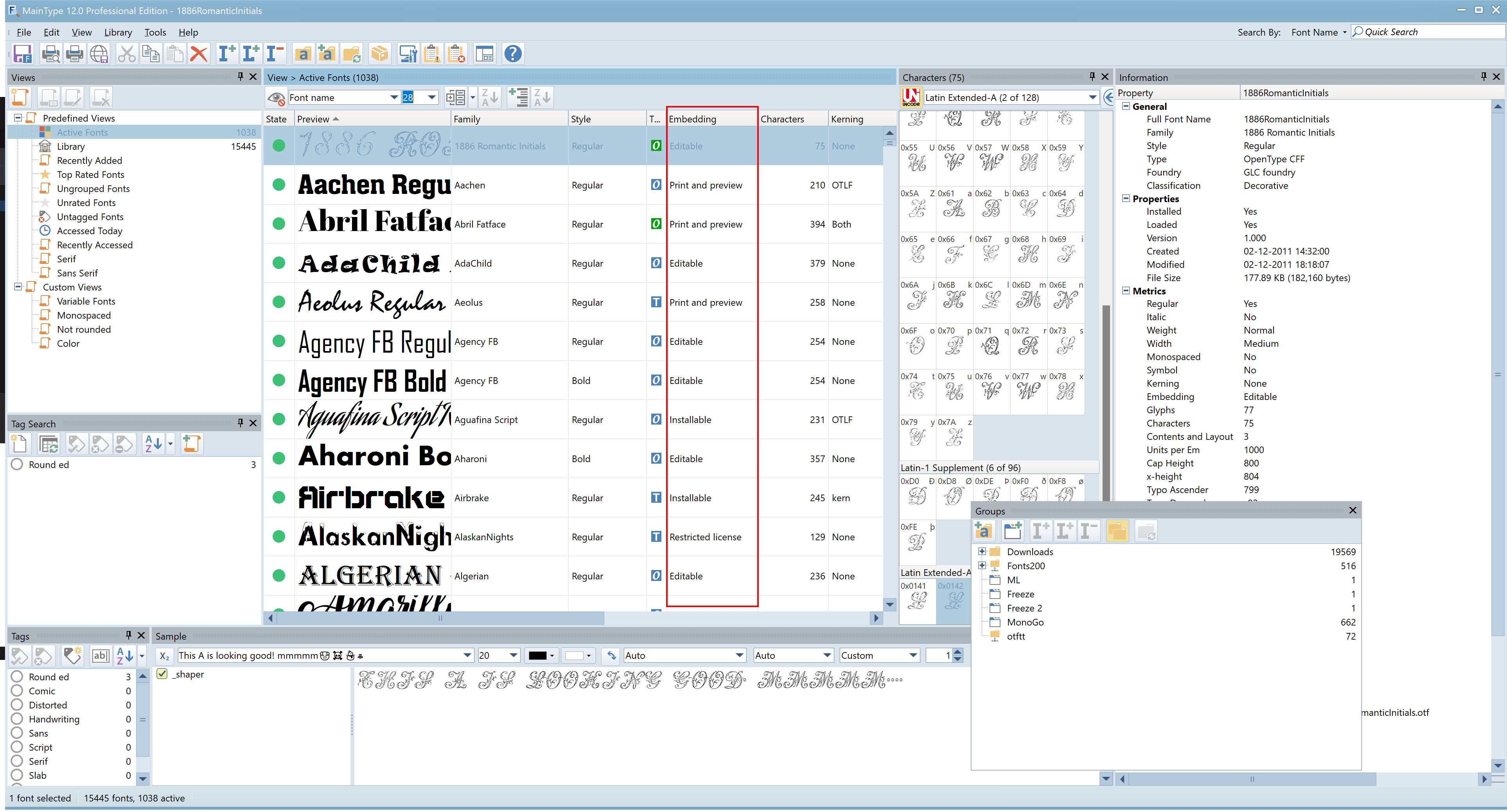Open the Latin Extended-A block dropdown
1507x812 pixels.
tap(1092, 97)
